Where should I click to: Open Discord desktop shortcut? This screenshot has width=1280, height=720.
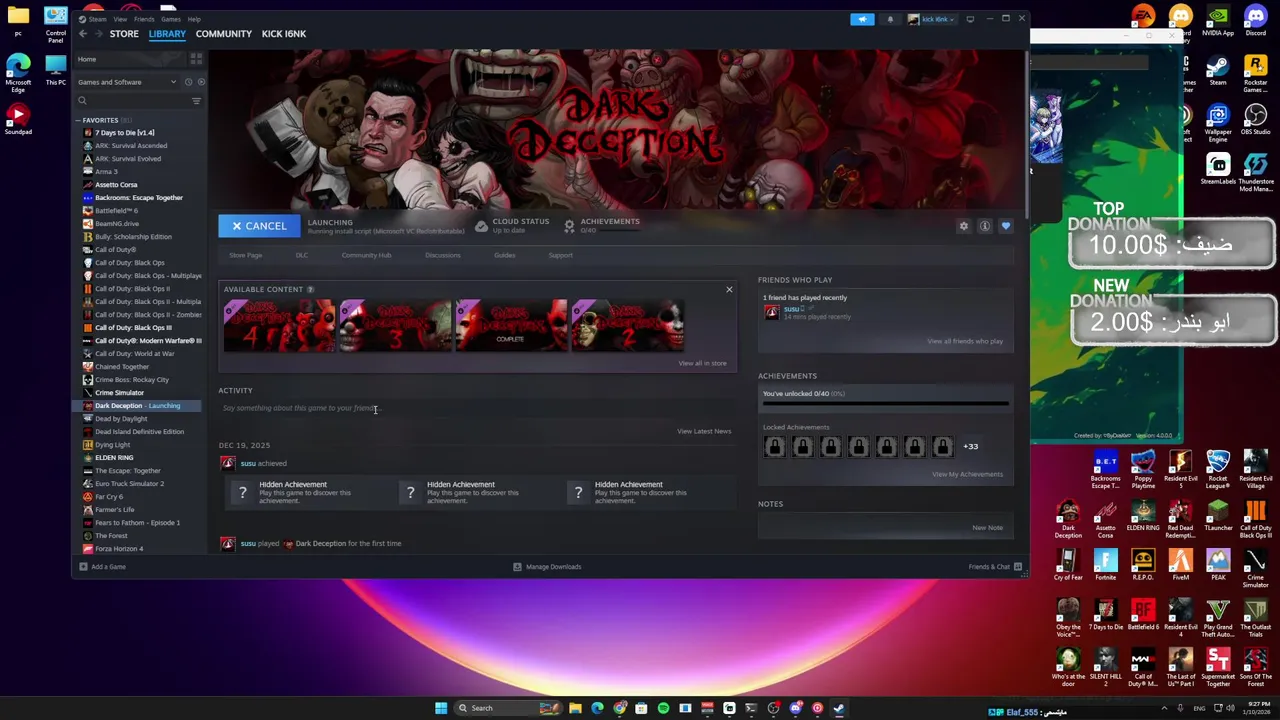coord(1255,20)
